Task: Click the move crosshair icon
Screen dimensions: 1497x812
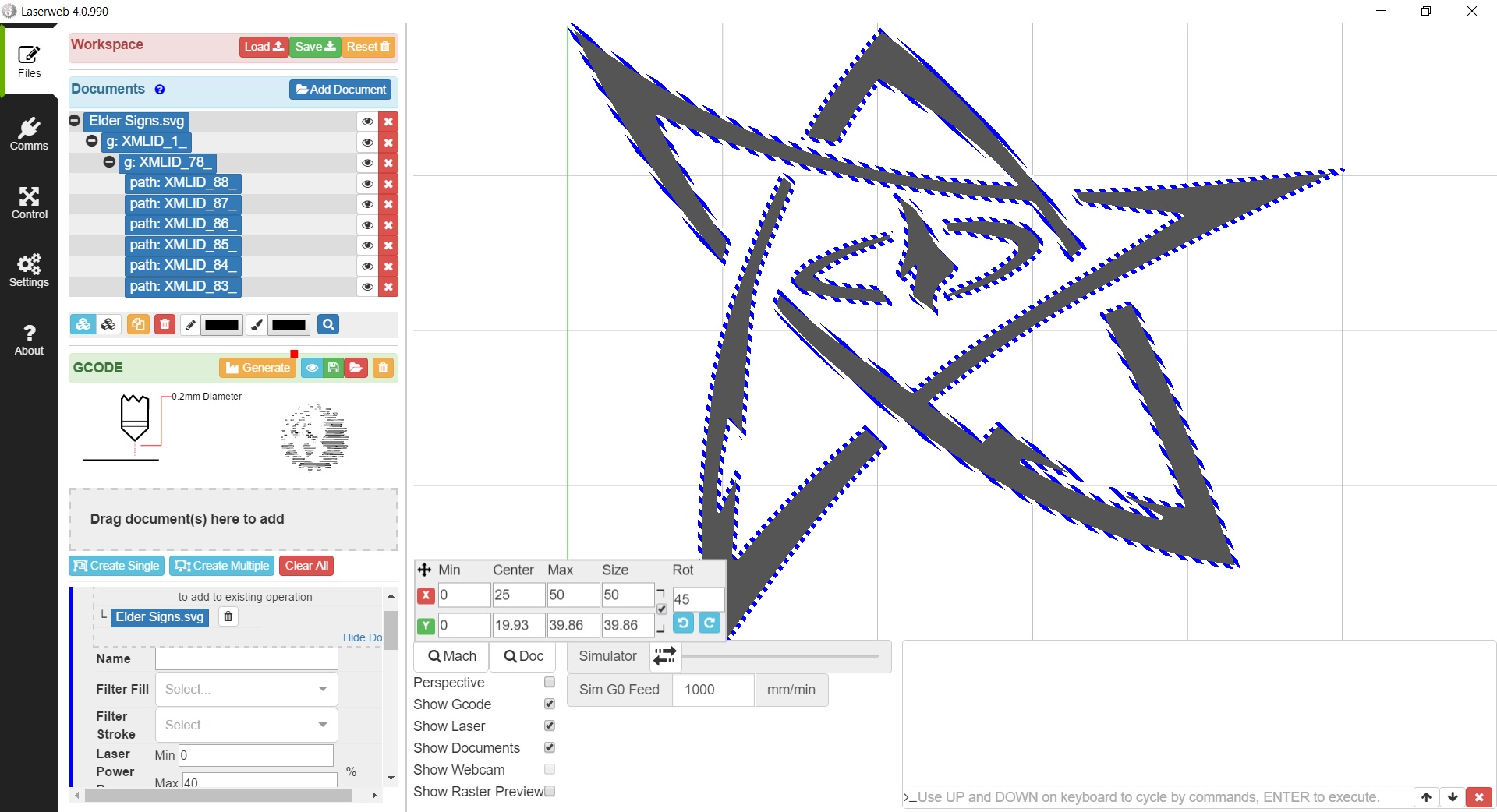Action: click(425, 570)
